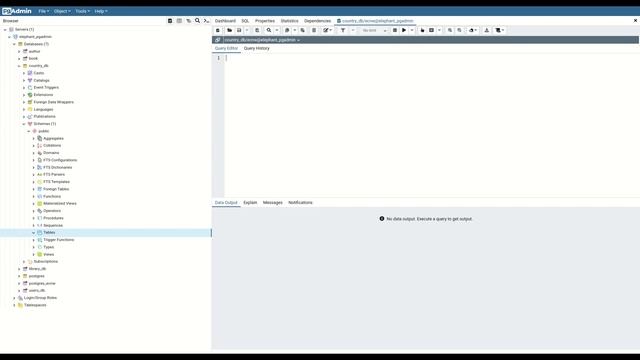This screenshot has width=640, height=360.
Task: Expand the library_db database node
Action: click(x=19, y=269)
